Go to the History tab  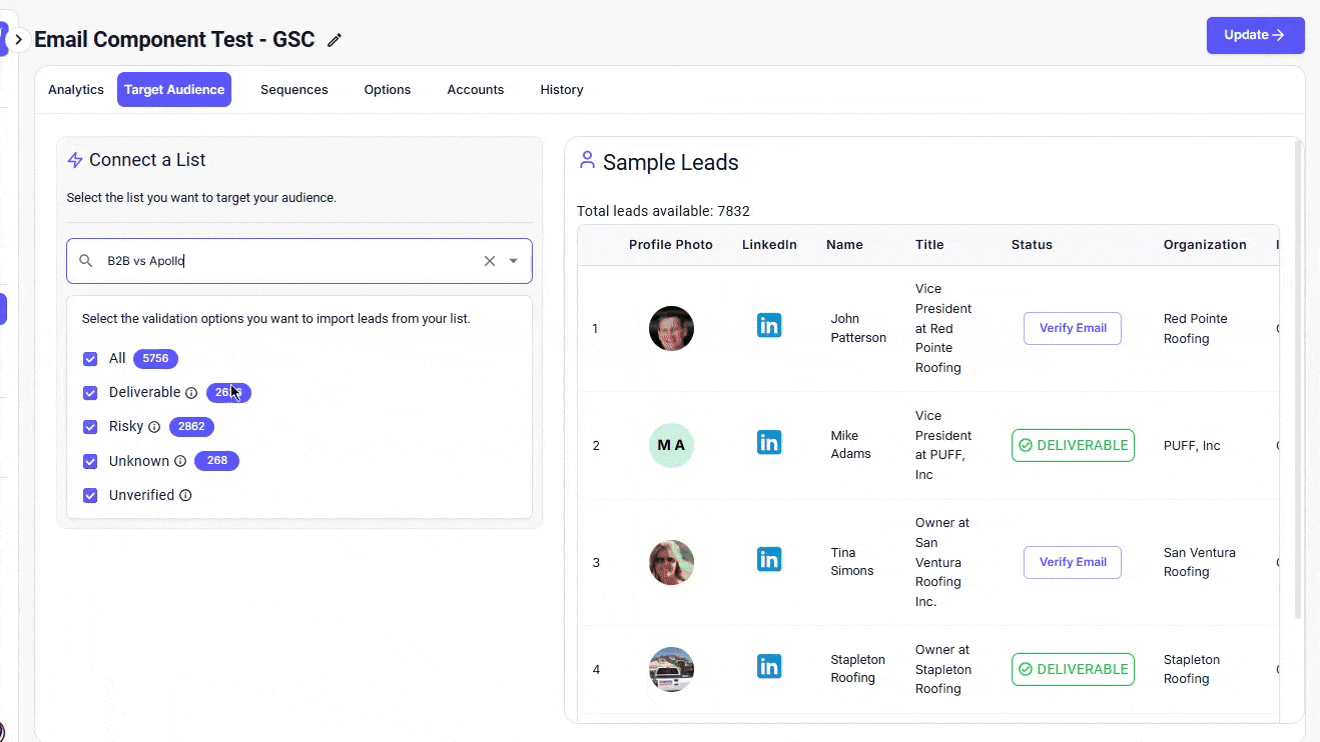point(562,90)
